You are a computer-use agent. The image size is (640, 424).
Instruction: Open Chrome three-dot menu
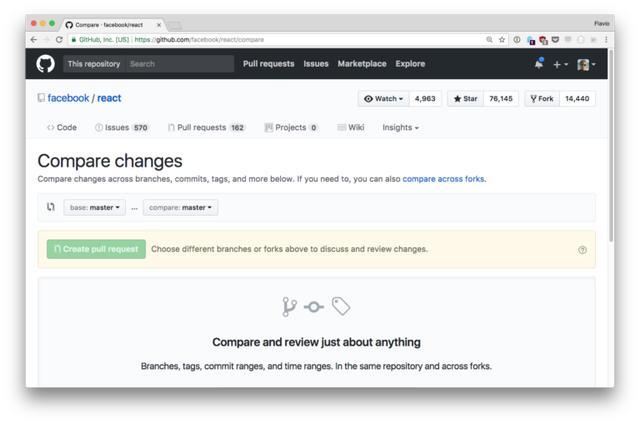(x=606, y=40)
